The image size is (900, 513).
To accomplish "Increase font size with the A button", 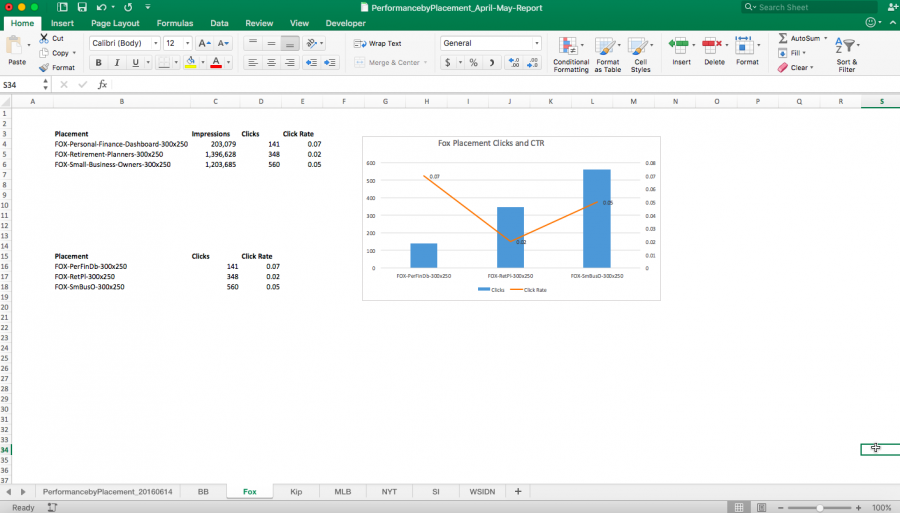I will click(x=204, y=43).
